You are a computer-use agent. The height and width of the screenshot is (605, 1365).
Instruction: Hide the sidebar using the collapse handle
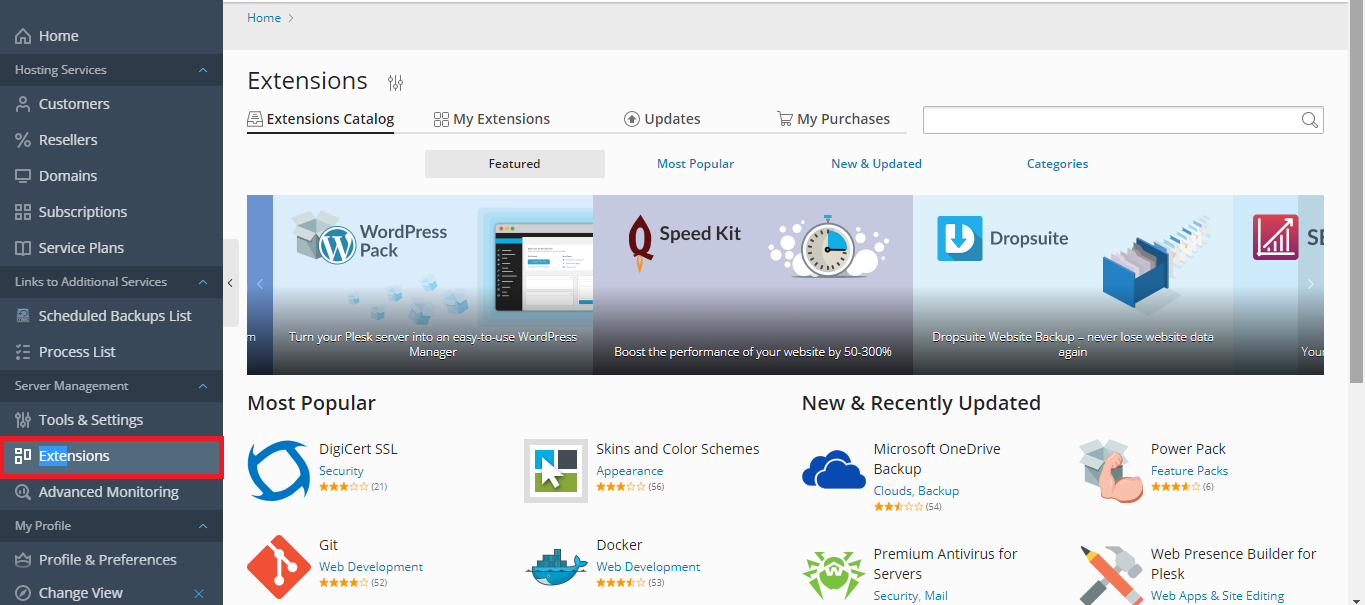pos(230,283)
